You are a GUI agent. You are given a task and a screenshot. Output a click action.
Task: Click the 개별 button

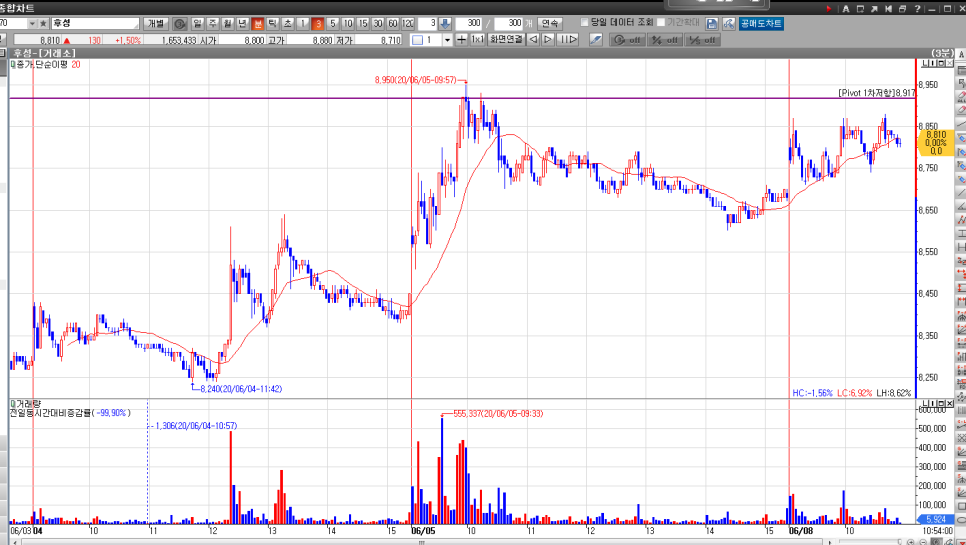pos(155,23)
